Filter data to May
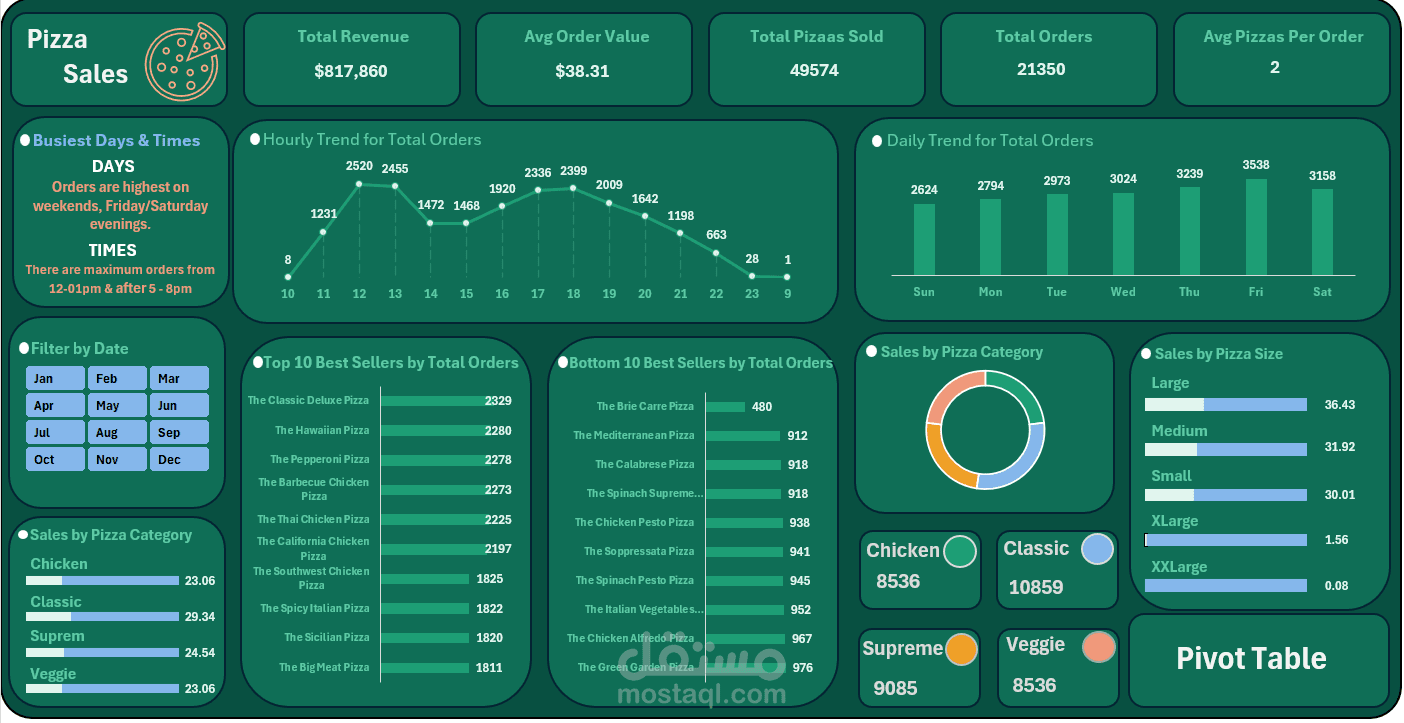The image size is (1404, 723). [x=117, y=405]
